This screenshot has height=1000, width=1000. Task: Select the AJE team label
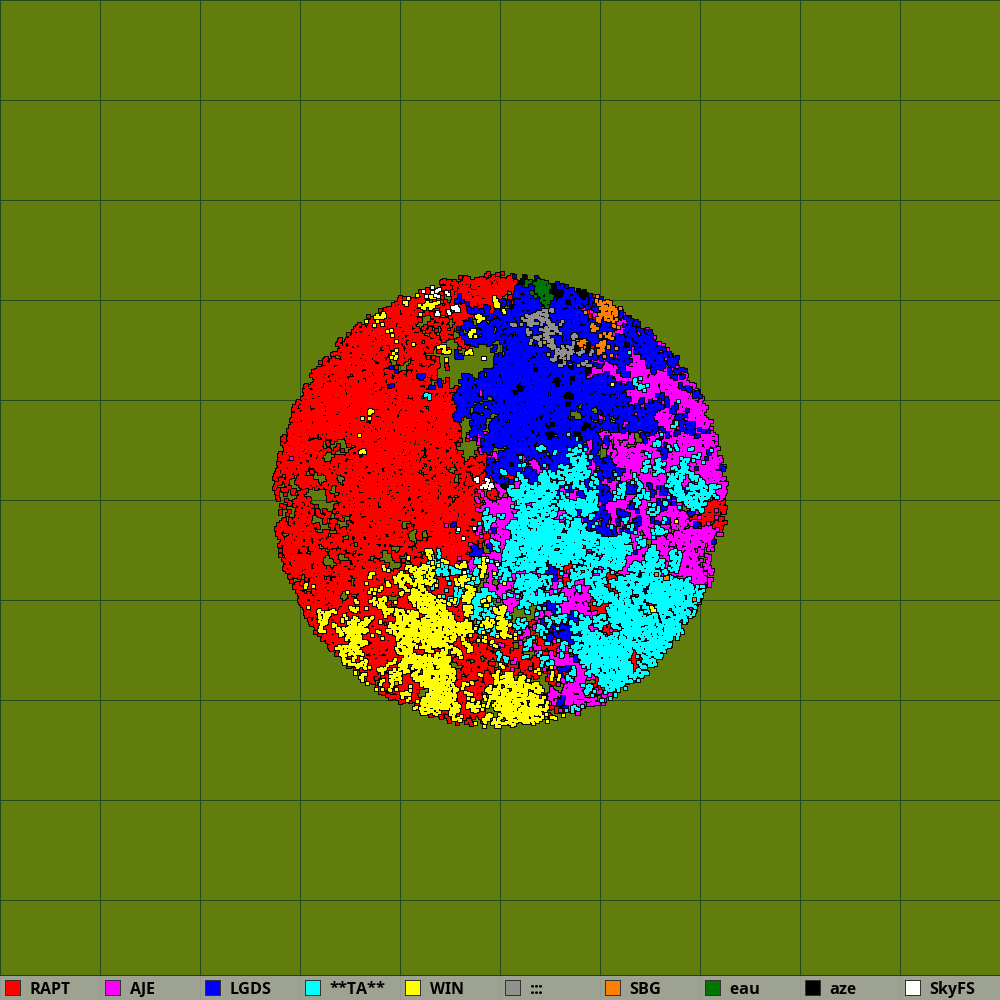[x=142, y=988]
